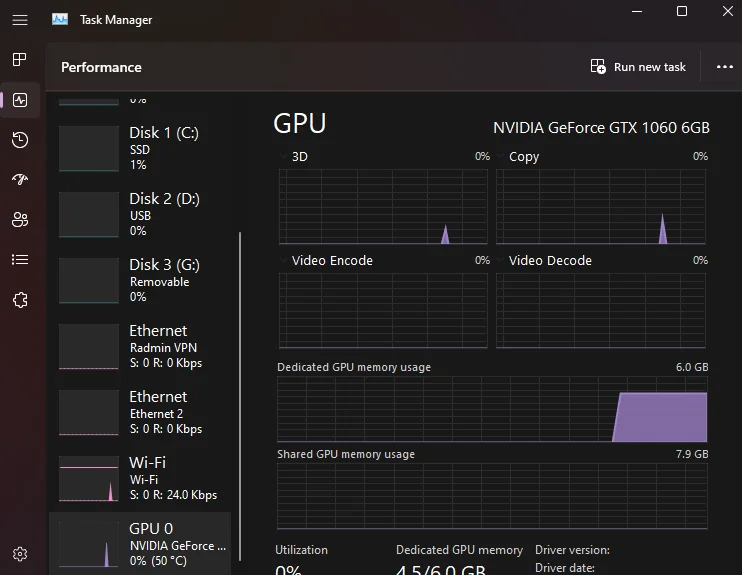
Task: Click the Video Encode usage graph
Action: (383, 310)
